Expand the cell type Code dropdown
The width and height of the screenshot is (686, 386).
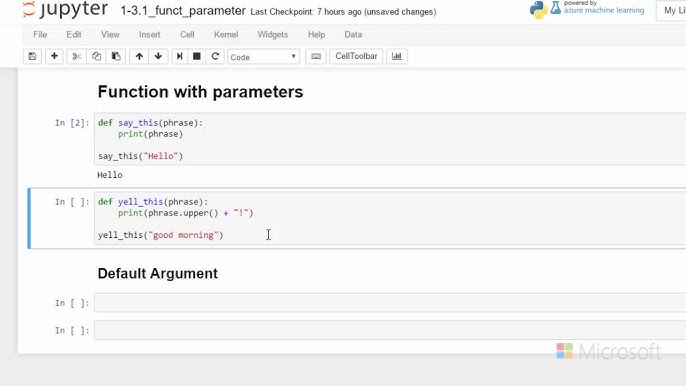[x=263, y=57]
